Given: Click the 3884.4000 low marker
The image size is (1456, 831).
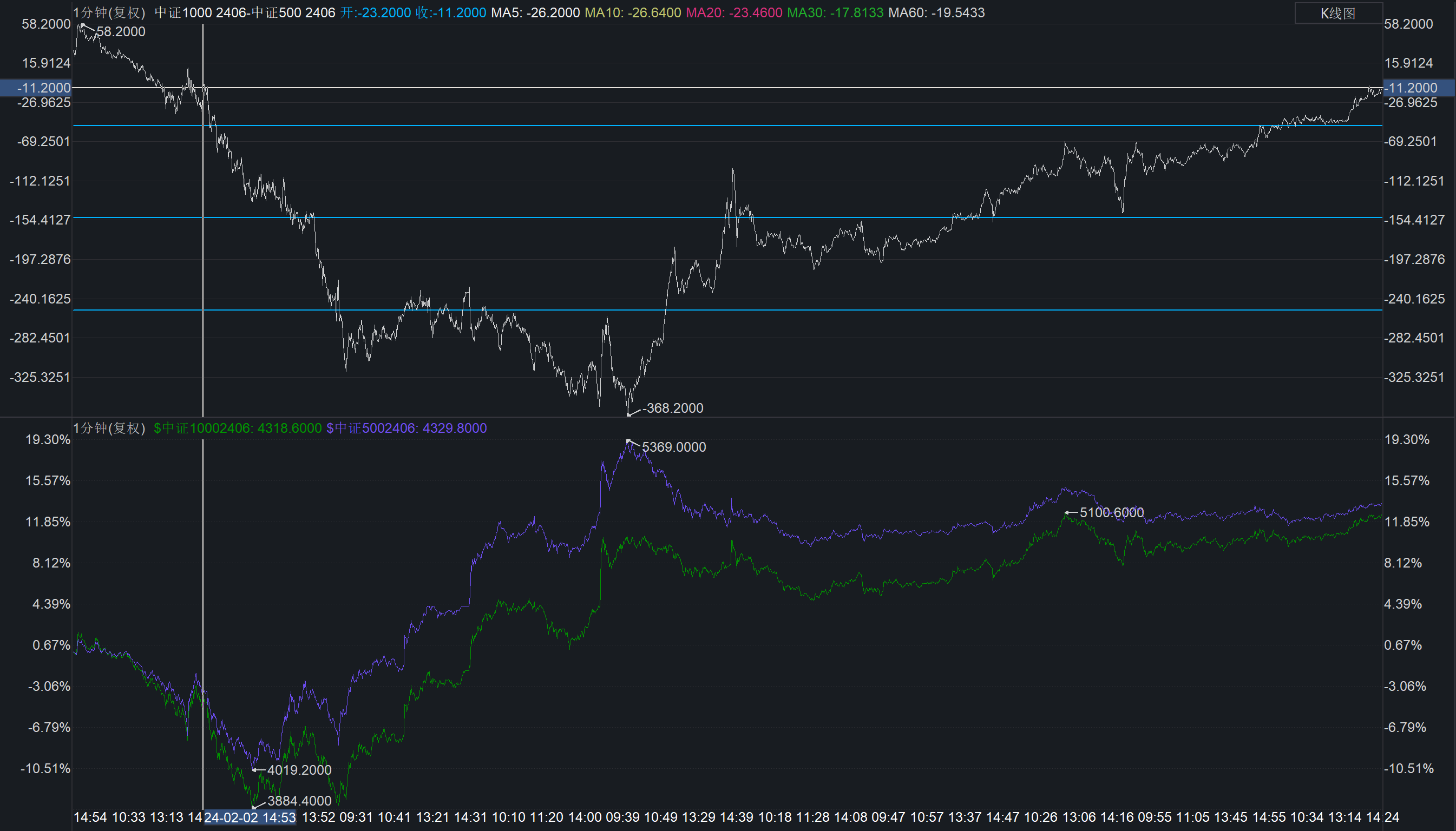Looking at the screenshot, I should (299, 801).
